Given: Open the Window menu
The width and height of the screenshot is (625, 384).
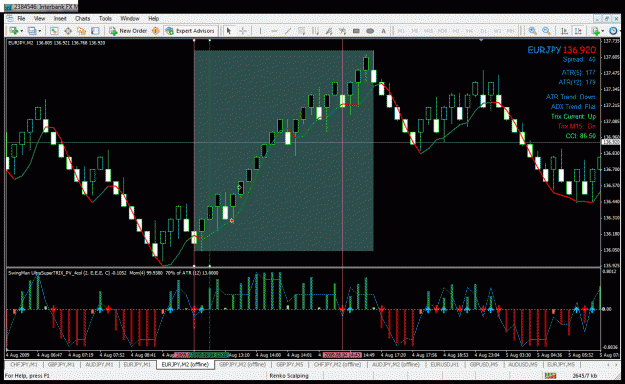Looking at the screenshot, I should point(130,18).
